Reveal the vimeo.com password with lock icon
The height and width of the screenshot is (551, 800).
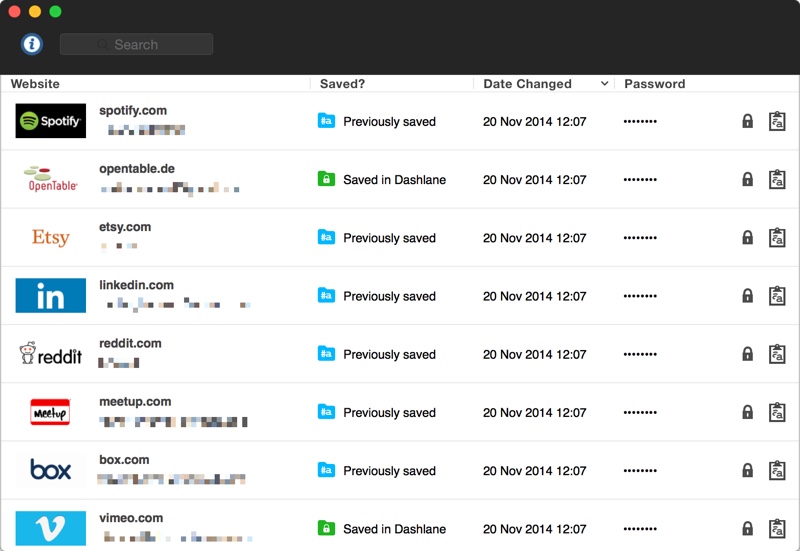[x=747, y=529]
